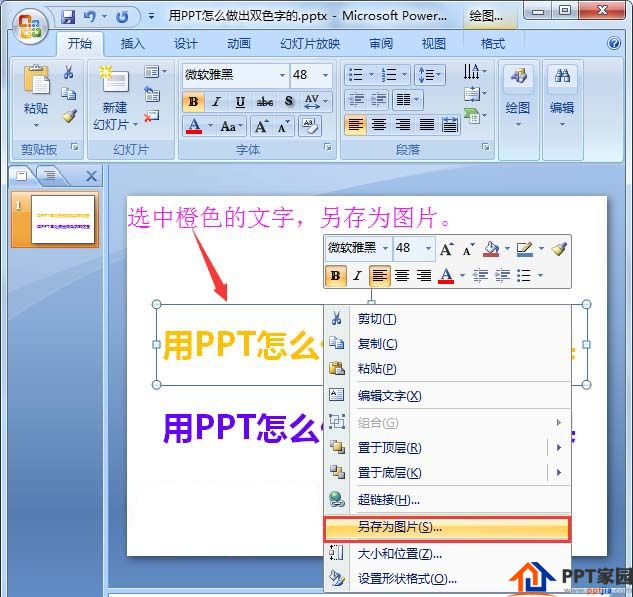Activate the Format Painter in ribbon
Viewport: 633px width, 597px height.
69,116
